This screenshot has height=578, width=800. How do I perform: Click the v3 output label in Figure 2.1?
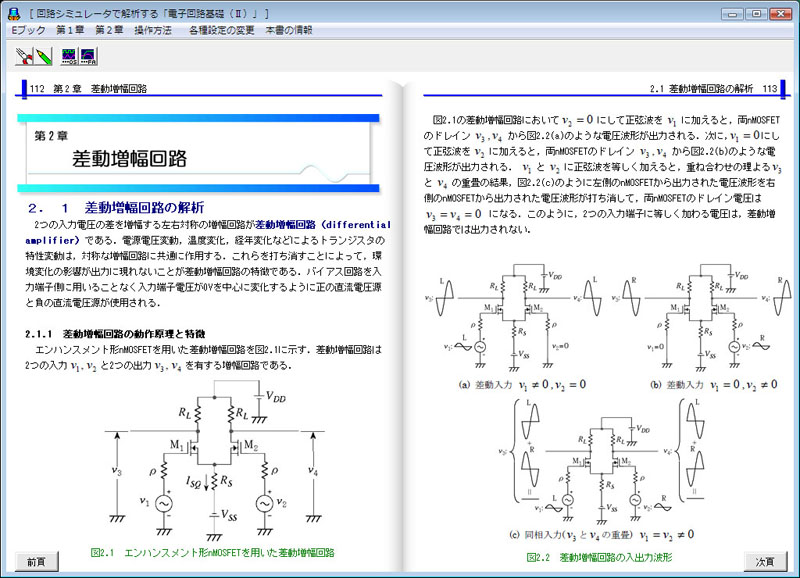tap(117, 471)
